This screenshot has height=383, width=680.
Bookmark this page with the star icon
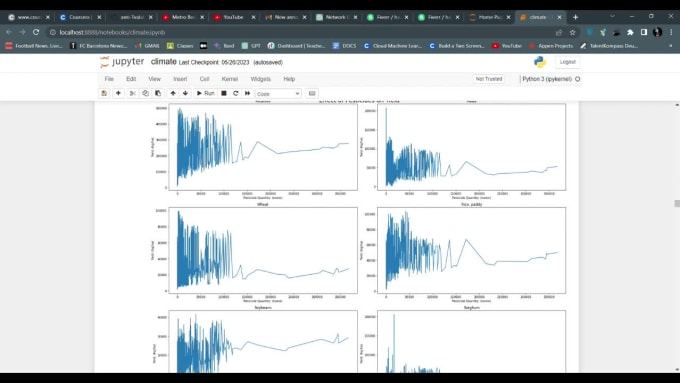coord(572,32)
